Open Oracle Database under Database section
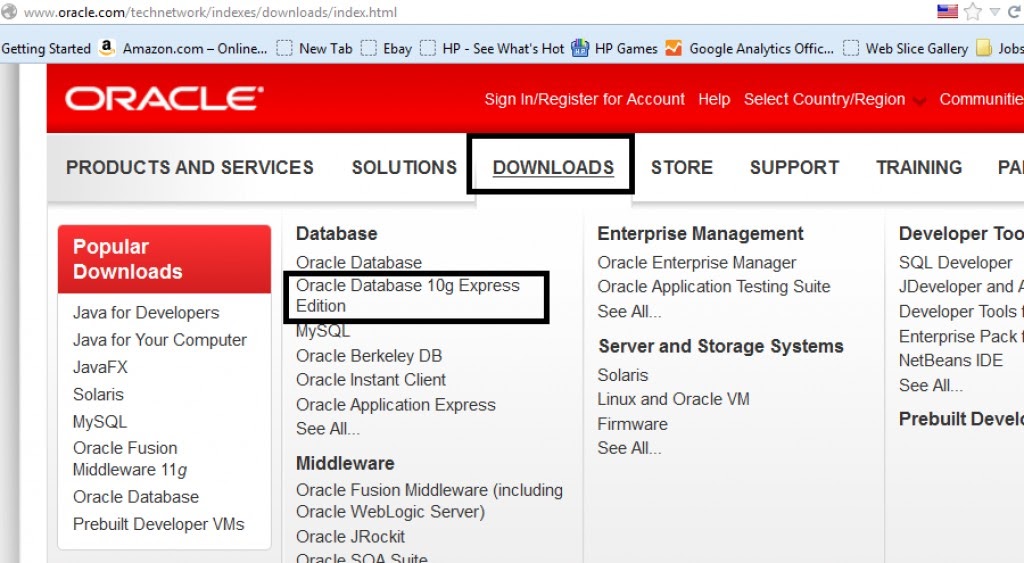 (x=359, y=263)
